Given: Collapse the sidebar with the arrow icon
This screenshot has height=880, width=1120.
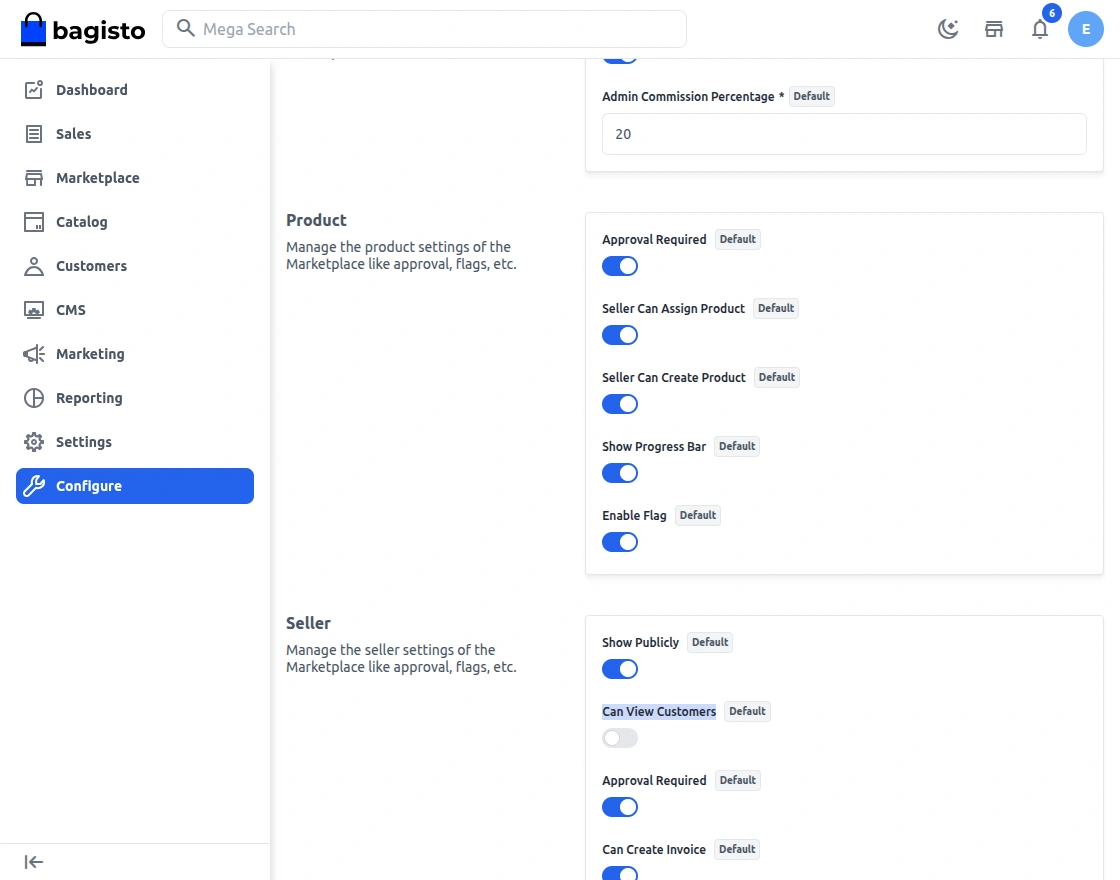Looking at the screenshot, I should [x=33, y=861].
